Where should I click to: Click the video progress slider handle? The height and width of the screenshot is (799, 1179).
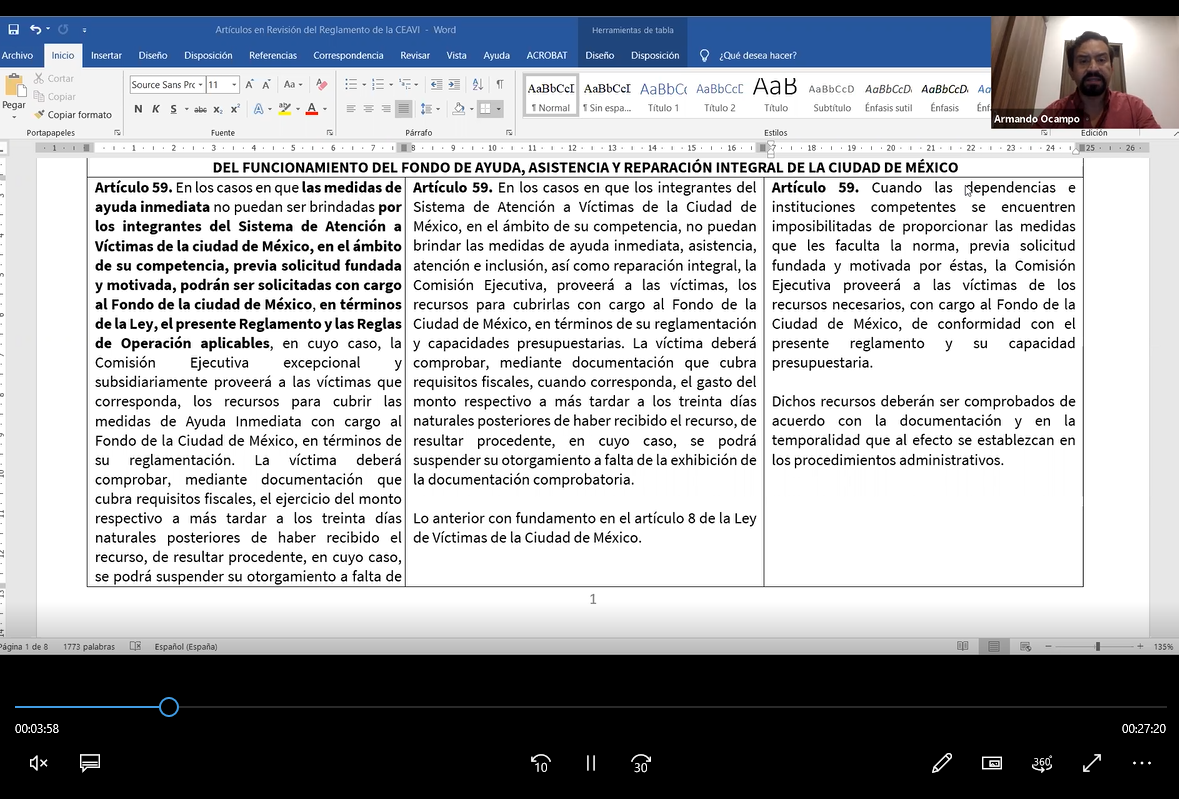pyautogui.click(x=168, y=707)
